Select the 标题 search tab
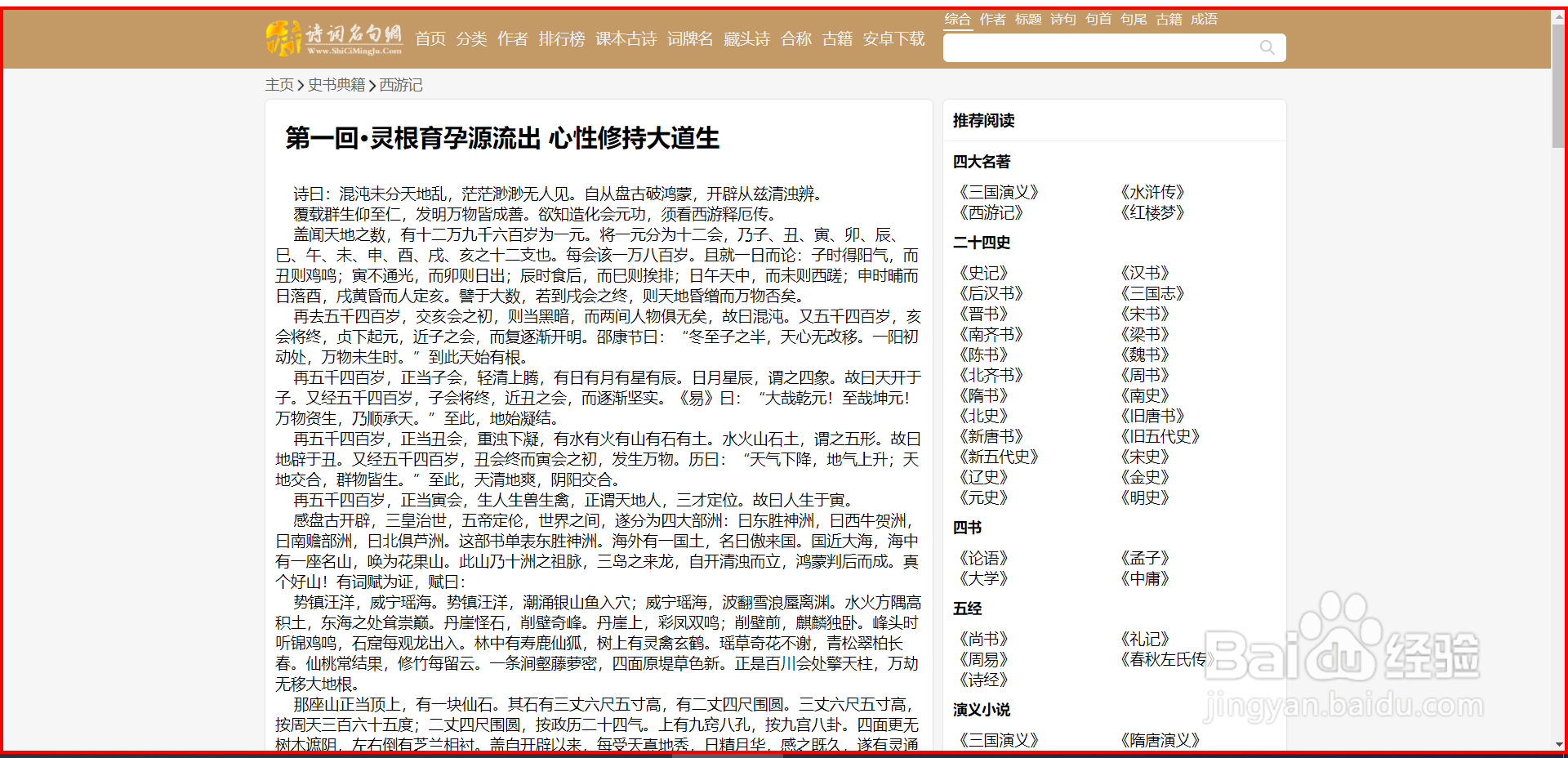 click(1028, 19)
